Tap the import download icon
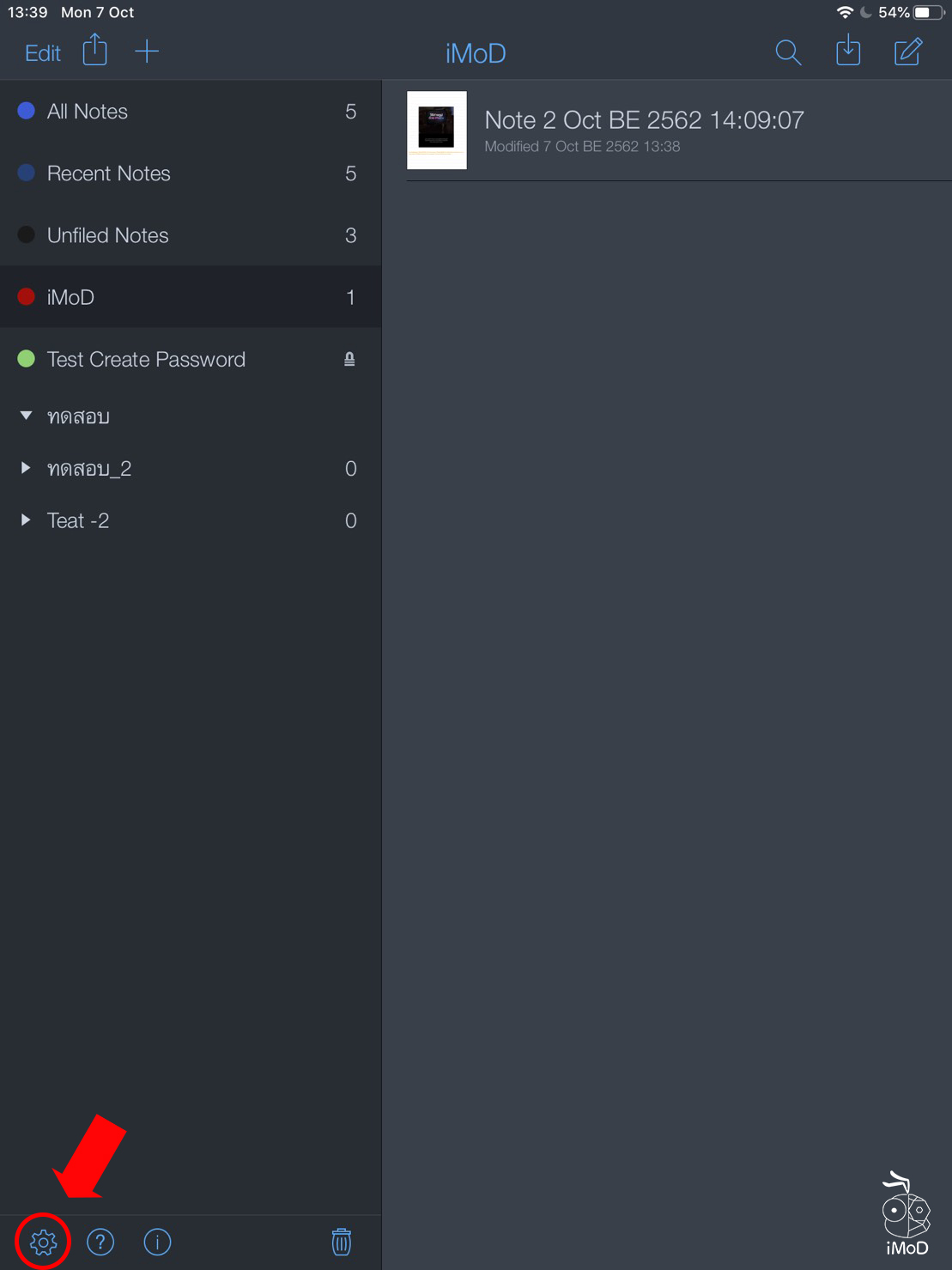952x1270 pixels. point(848,52)
